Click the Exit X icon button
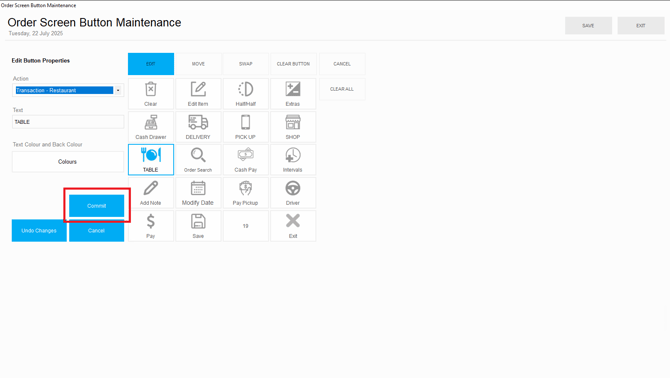The image size is (670, 378). (293, 226)
